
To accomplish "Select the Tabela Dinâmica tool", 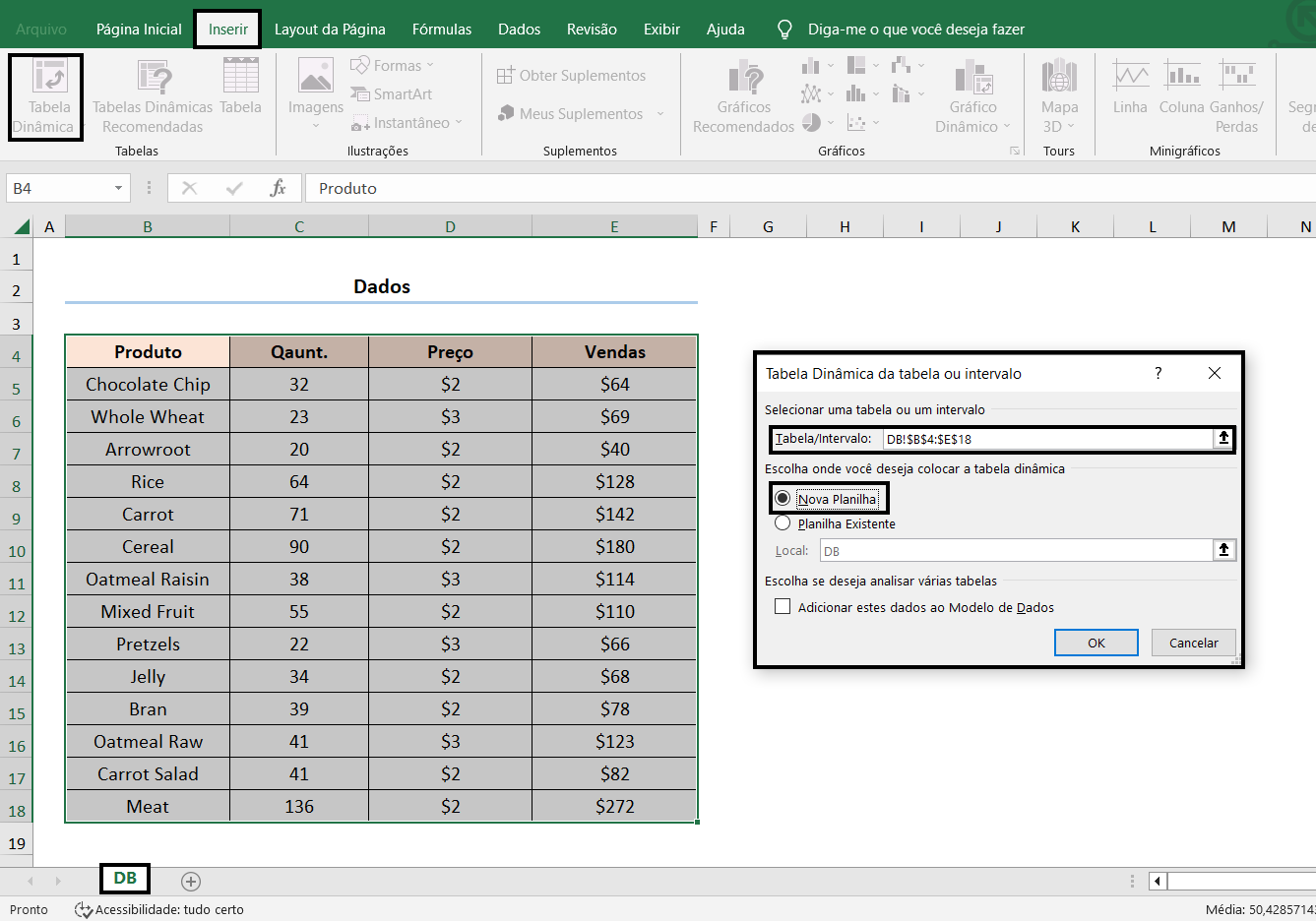I will pyautogui.click(x=44, y=95).
